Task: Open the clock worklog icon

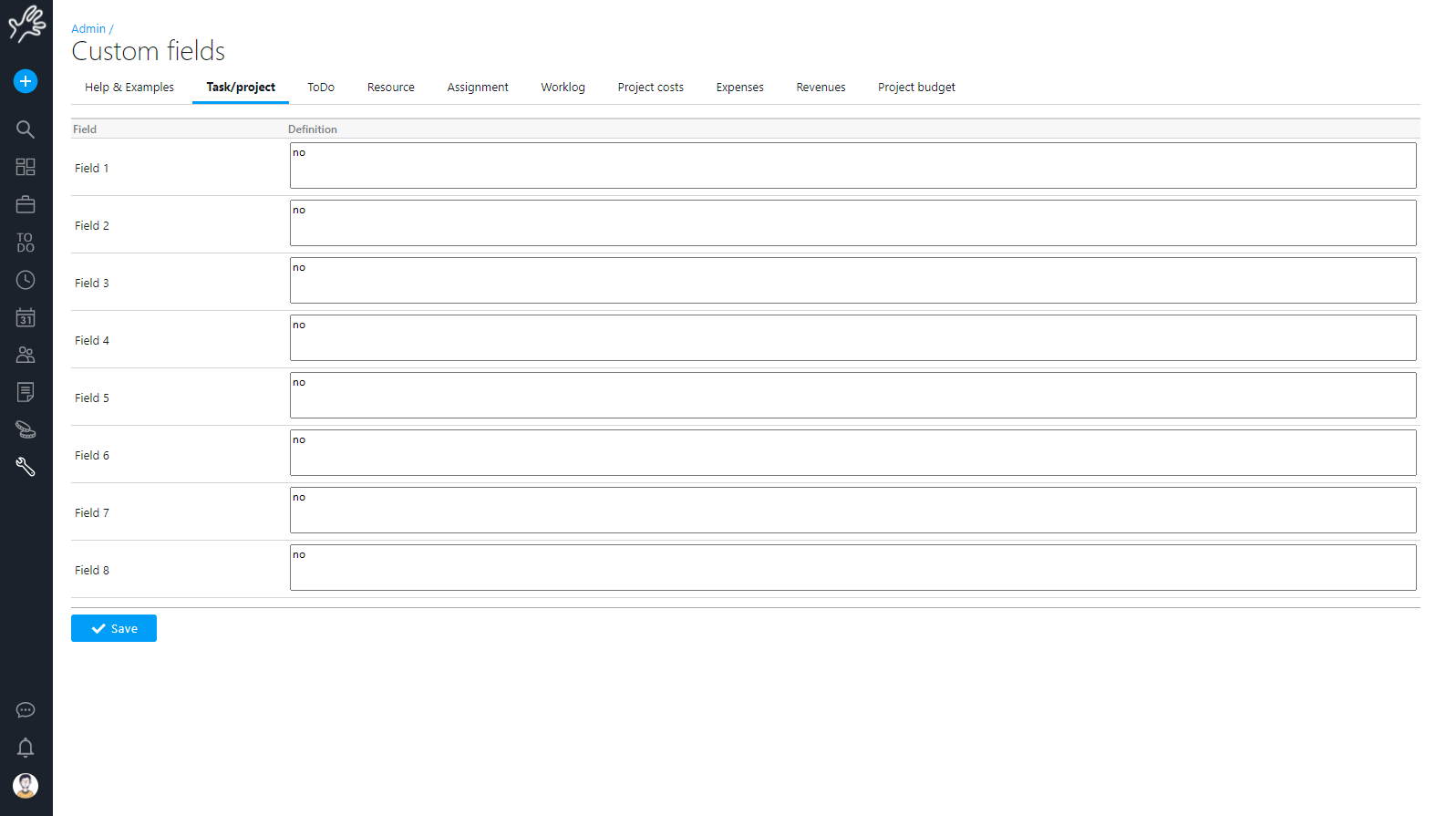Action: coord(26,280)
